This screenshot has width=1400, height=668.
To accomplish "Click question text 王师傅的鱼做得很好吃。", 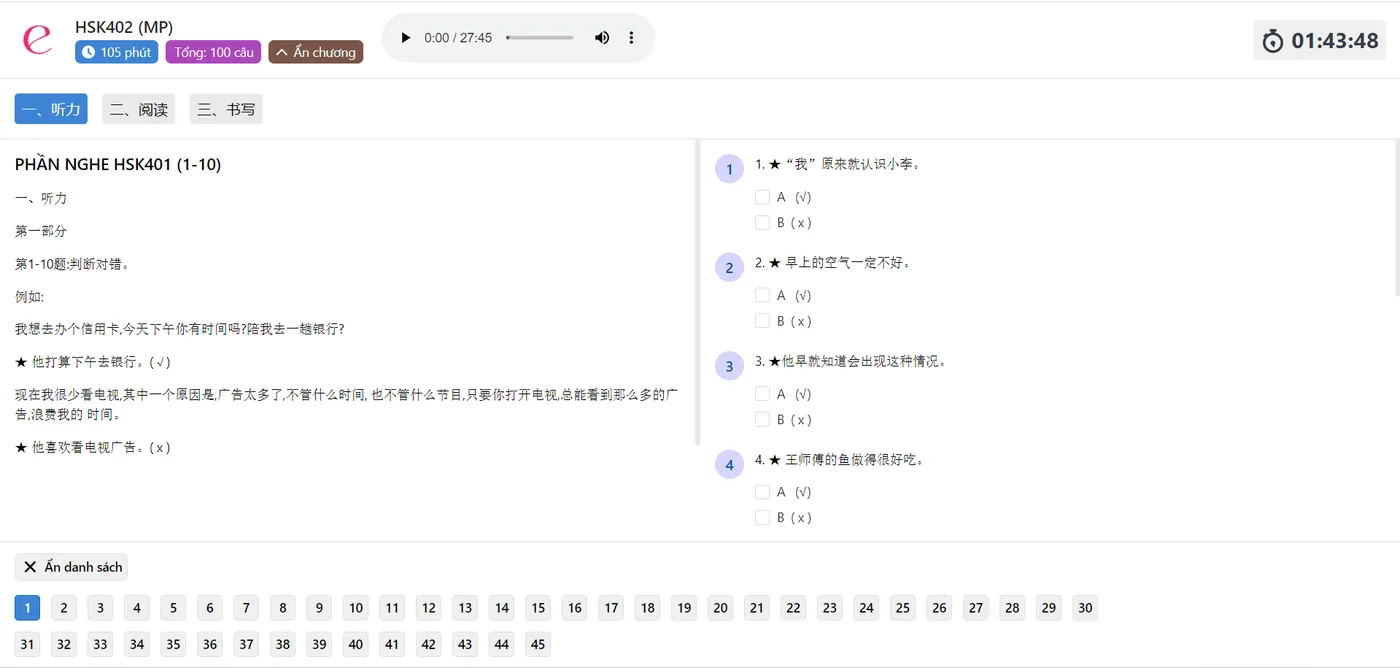I will pyautogui.click(x=855, y=459).
